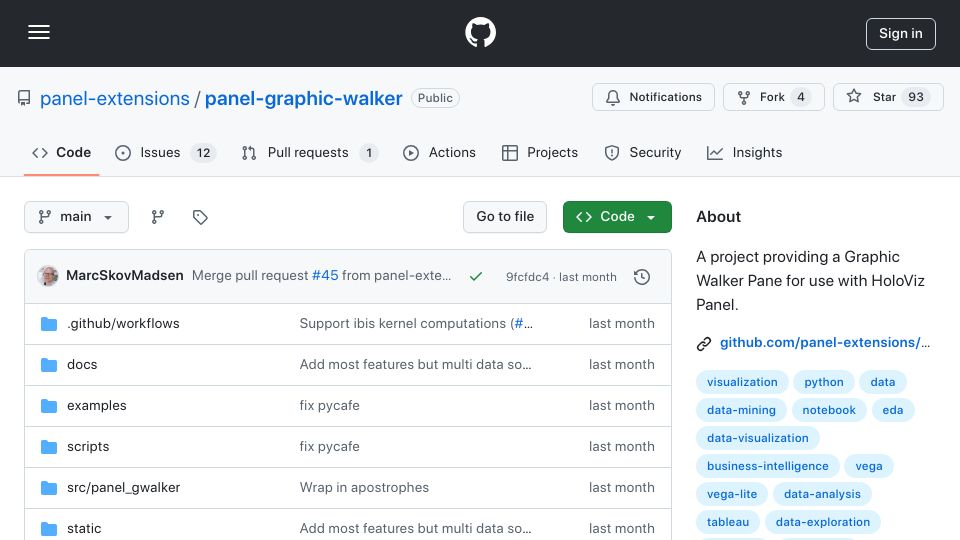Switch to the Code tab
The height and width of the screenshot is (540, 960).
tap(61, 152)
